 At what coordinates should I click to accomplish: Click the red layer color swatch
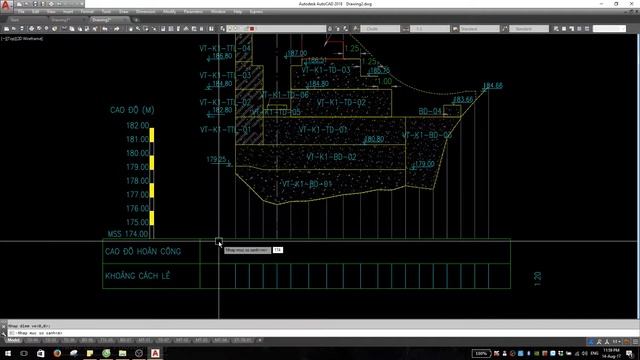pyautogui.click(x=252, y=29)
